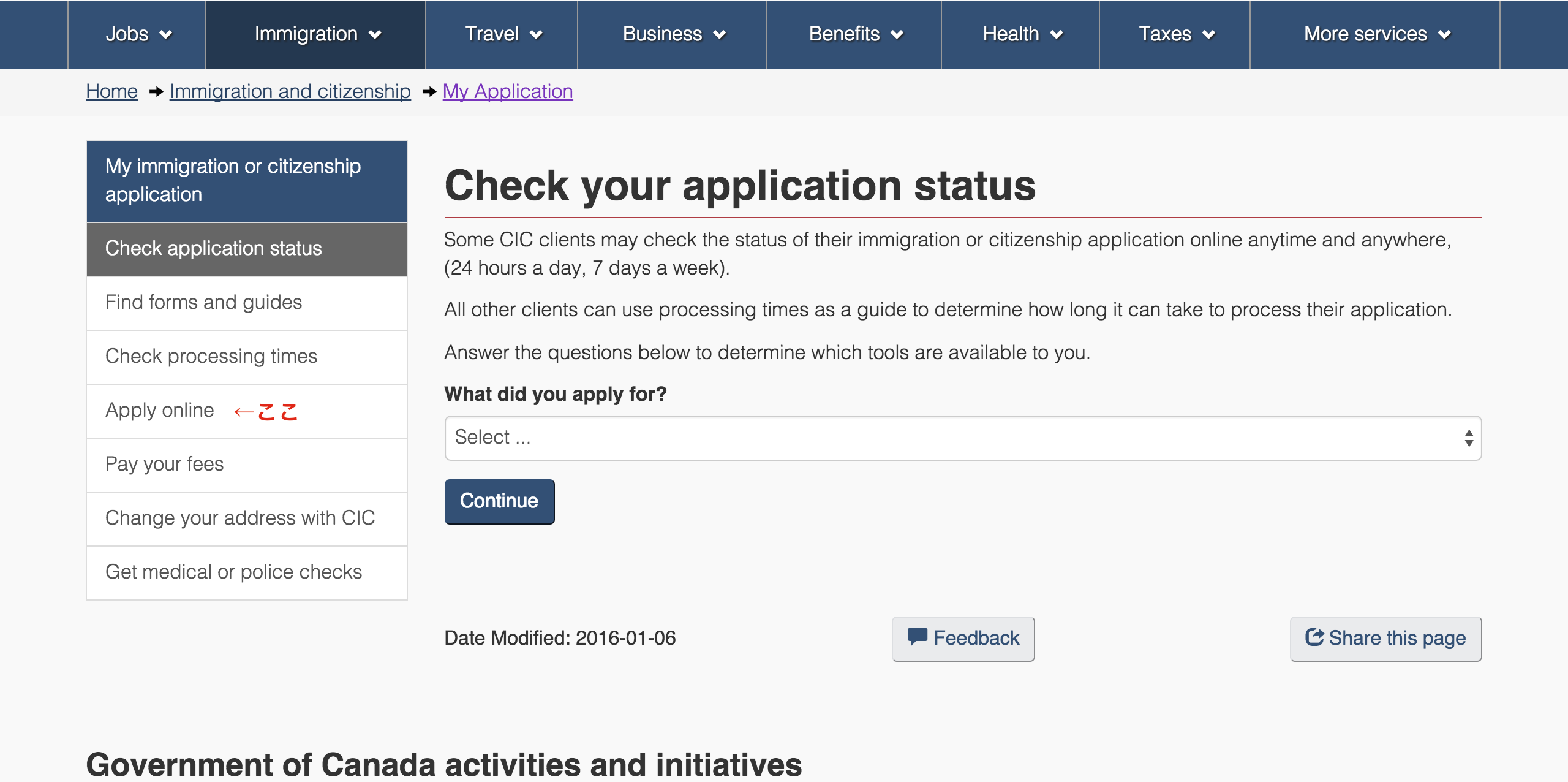
Task: Click the Continue button
Action: click(x=499, y=501)
